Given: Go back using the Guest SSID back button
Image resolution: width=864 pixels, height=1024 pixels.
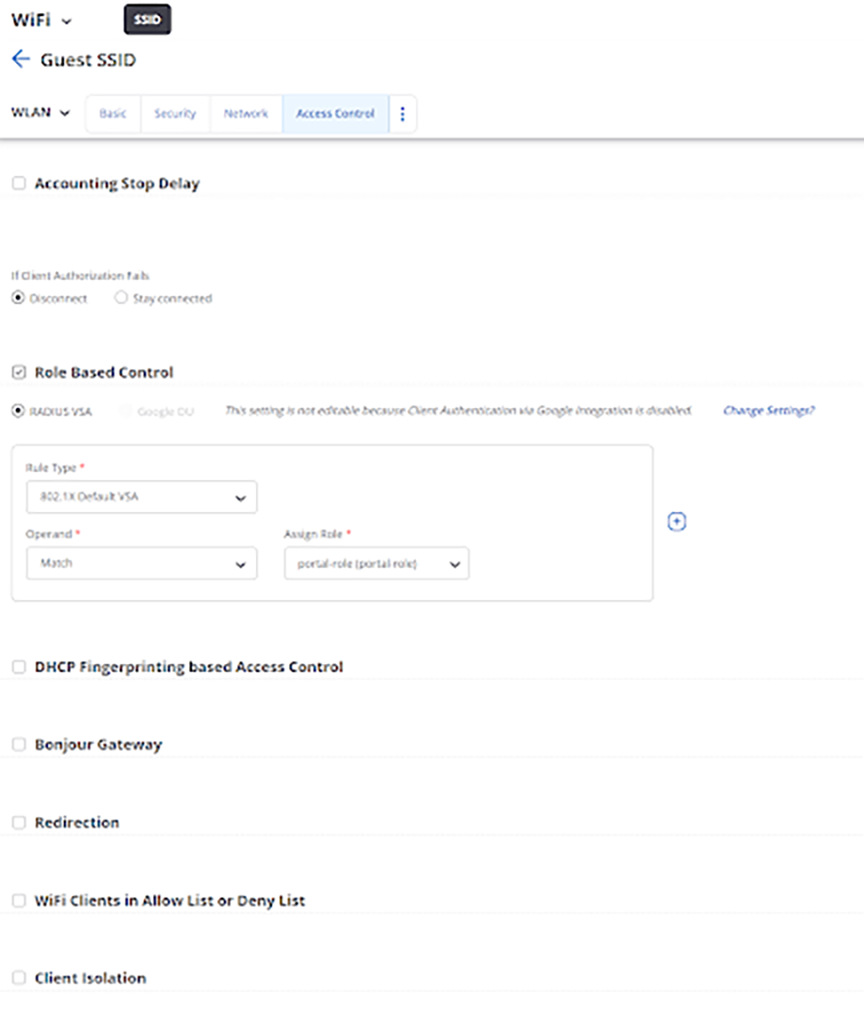Looking at the screenshot, I should click(x=19, y=59).
